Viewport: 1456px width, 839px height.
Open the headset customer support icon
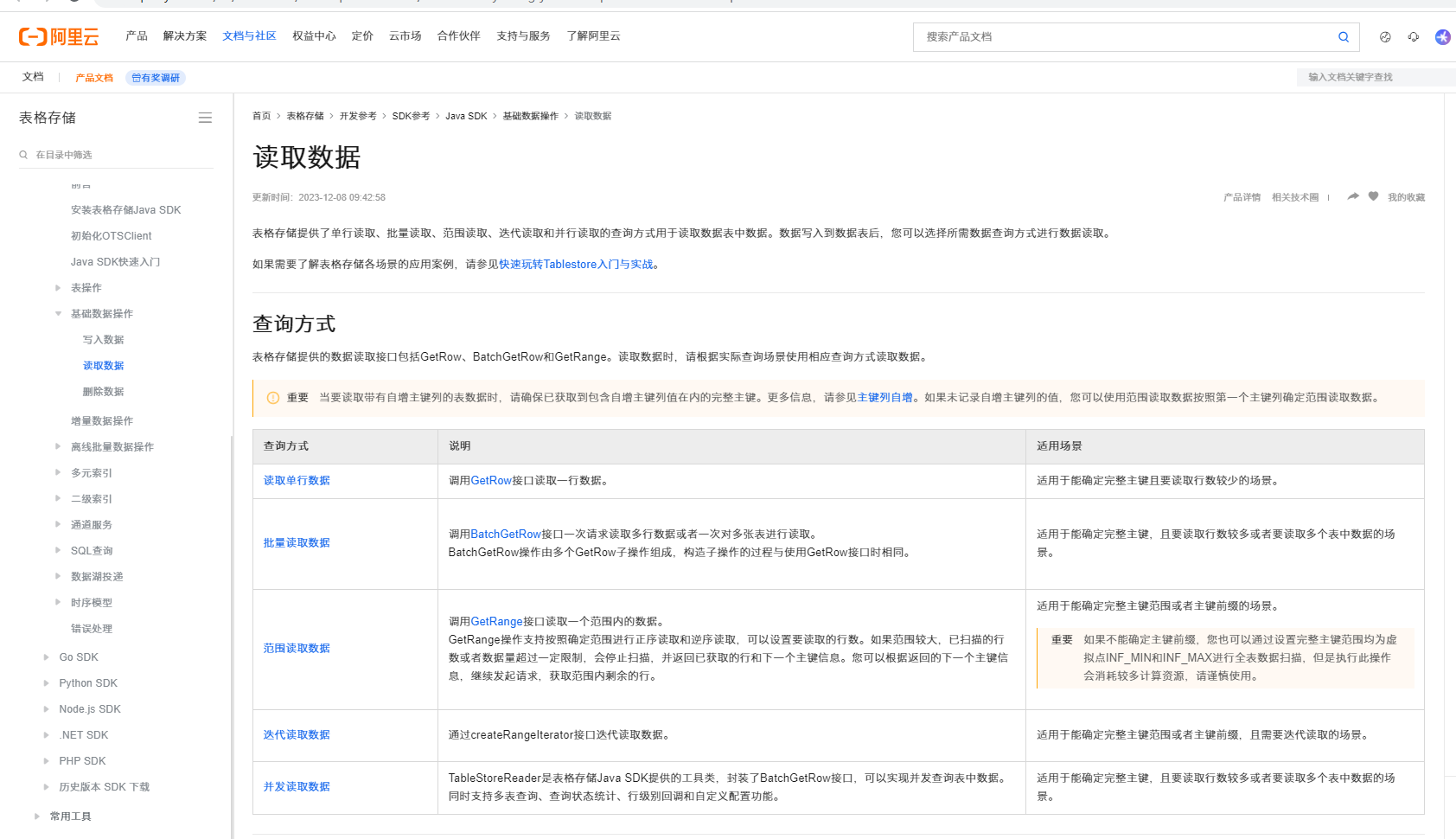point(1414,37)
